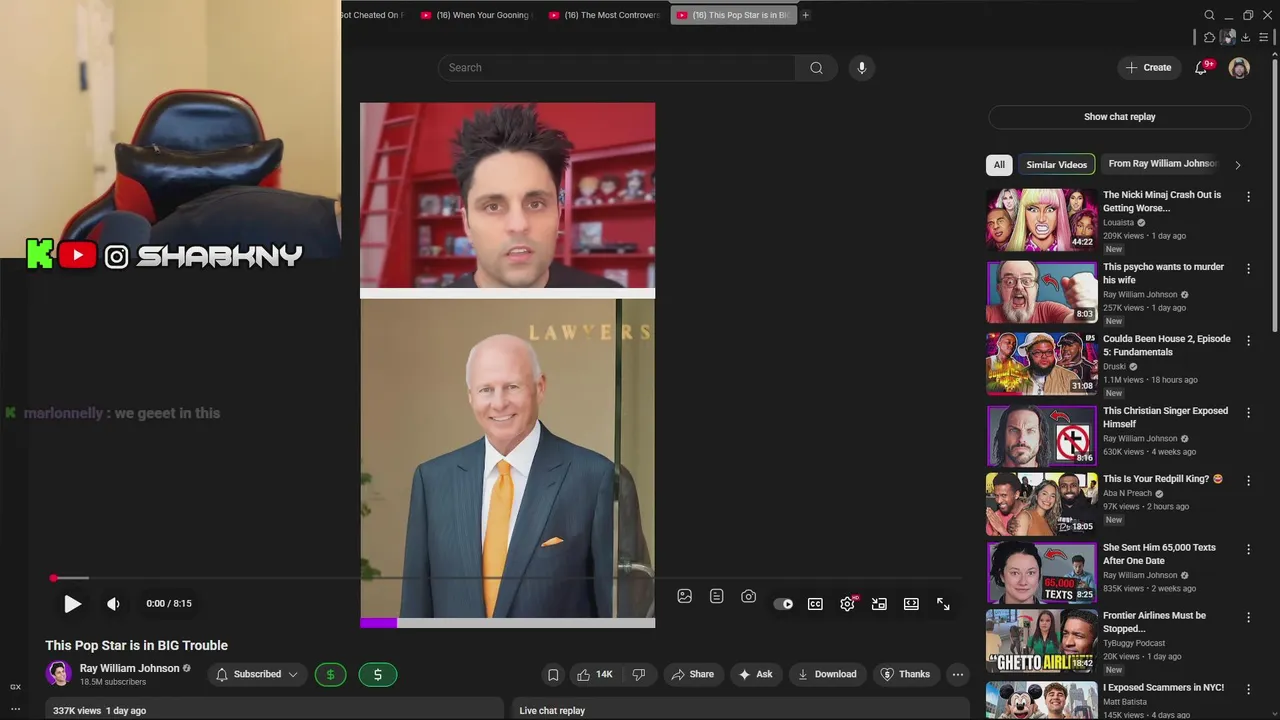Open browser extensions puzzle icon

click(x=1209, y=37)
